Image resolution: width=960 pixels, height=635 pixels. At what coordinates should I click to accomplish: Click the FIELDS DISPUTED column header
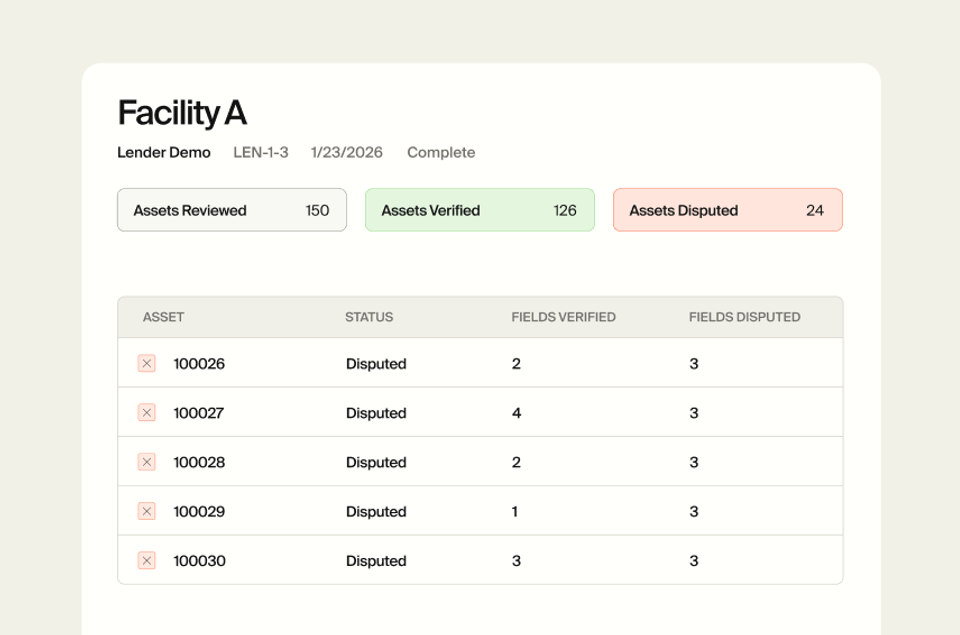point(744,317)
